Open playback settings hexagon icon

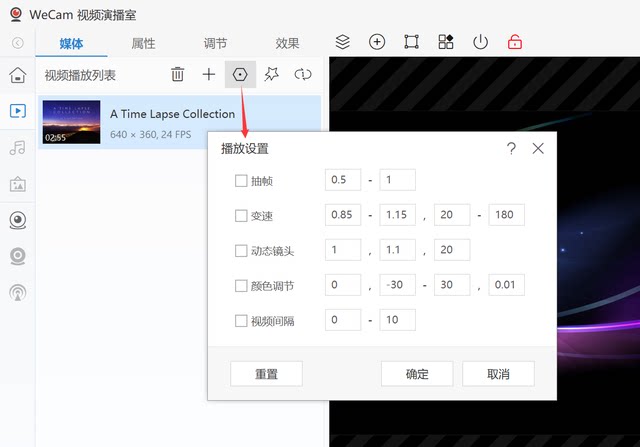click(240, 74)
